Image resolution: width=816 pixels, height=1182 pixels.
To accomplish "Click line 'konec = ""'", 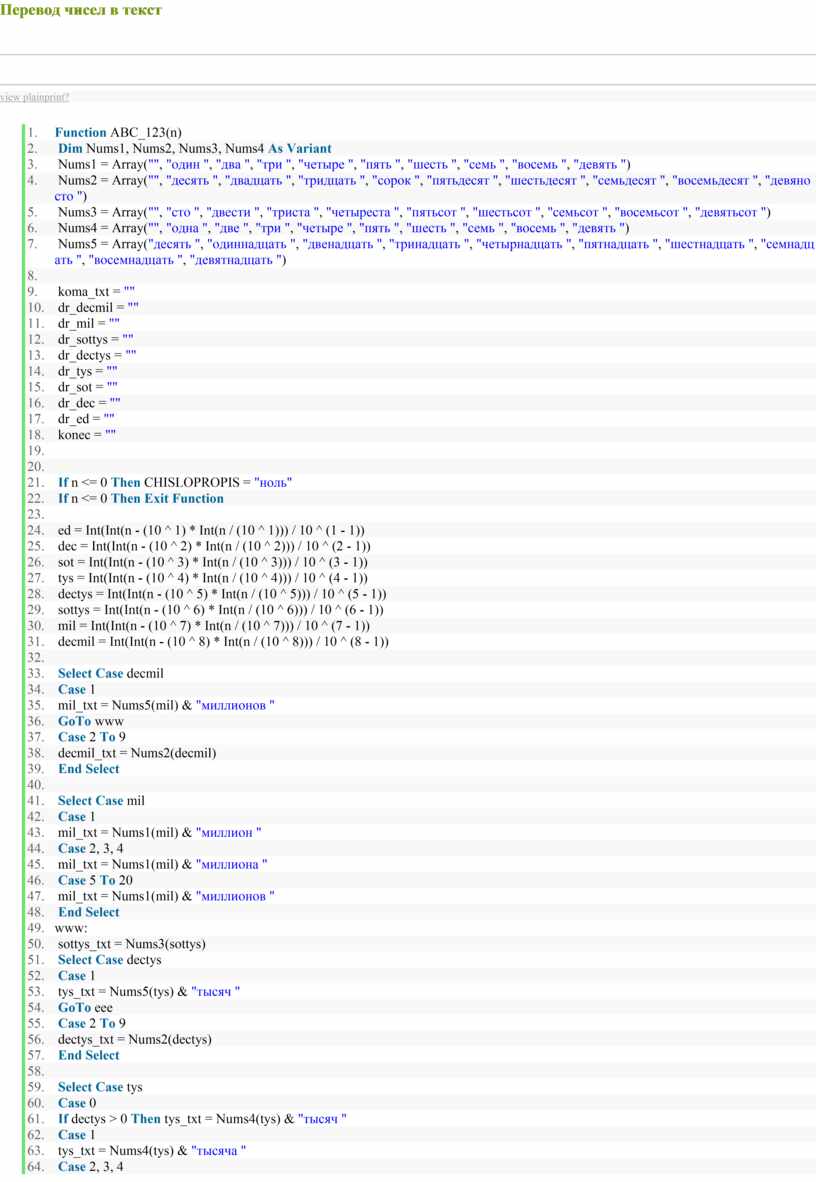I will click(x=87, y=434).
